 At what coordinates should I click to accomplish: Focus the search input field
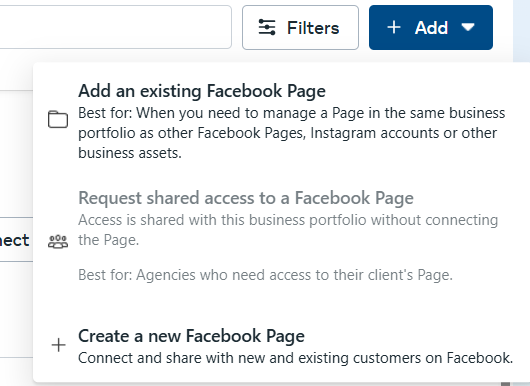tap(116, 27)
